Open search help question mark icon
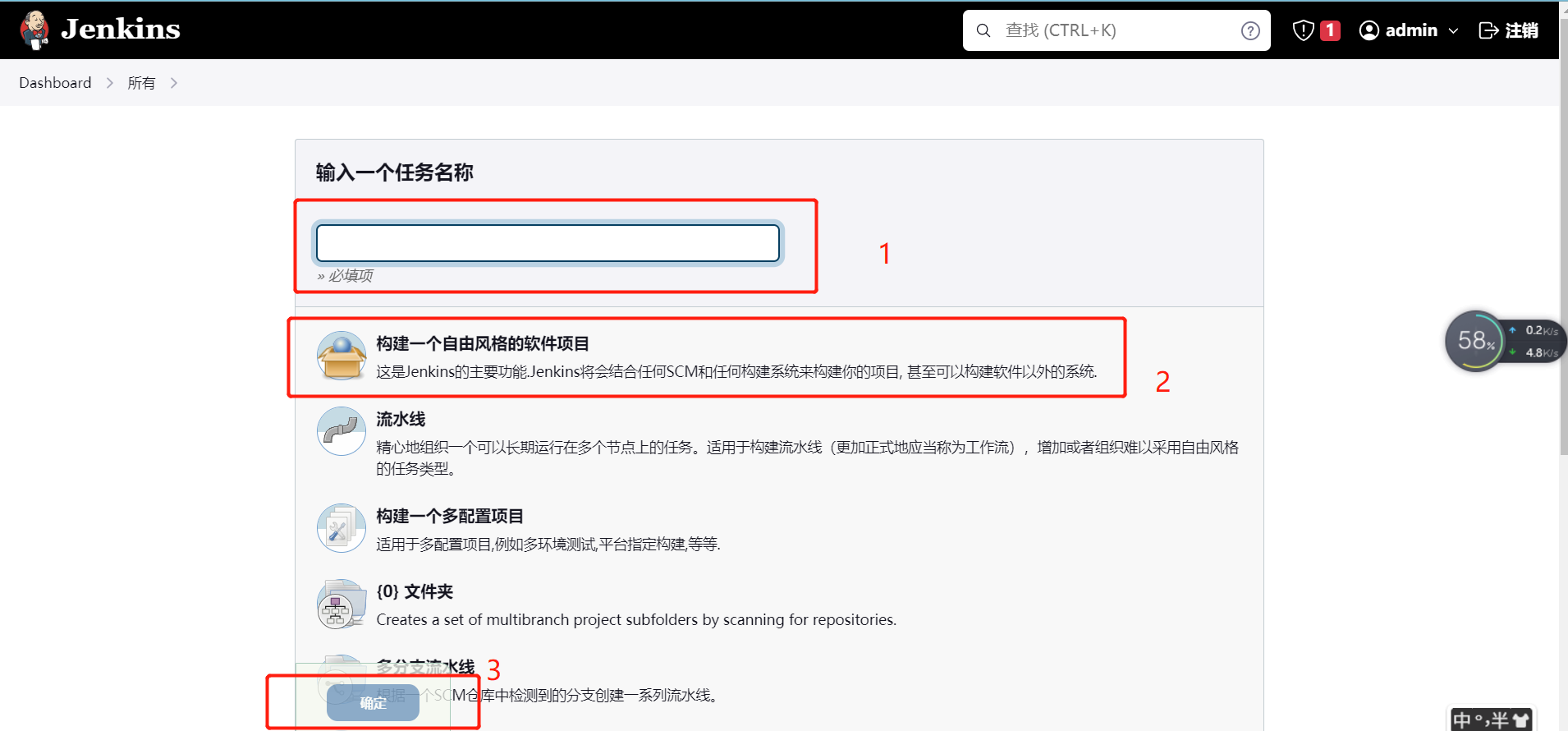1568x731 pixels. (x=1250, y=30)
